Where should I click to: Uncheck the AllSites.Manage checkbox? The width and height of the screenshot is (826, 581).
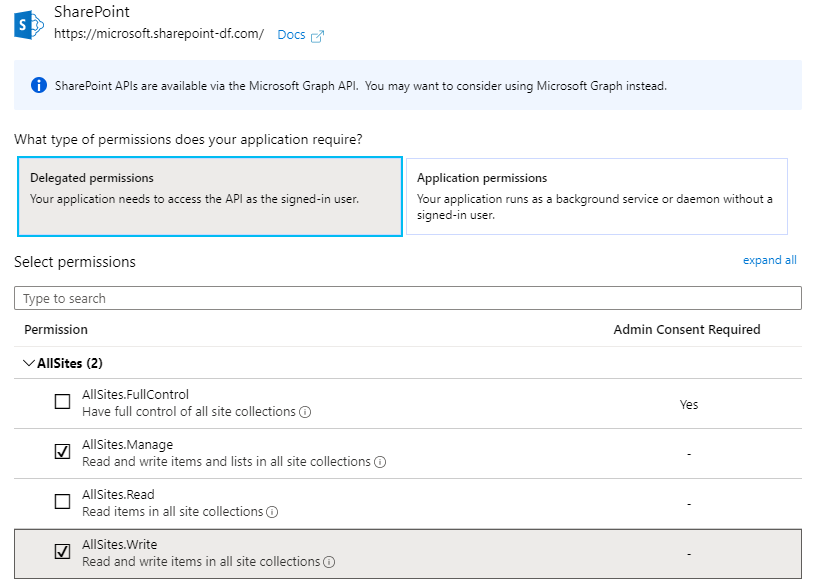pos(62,451)
